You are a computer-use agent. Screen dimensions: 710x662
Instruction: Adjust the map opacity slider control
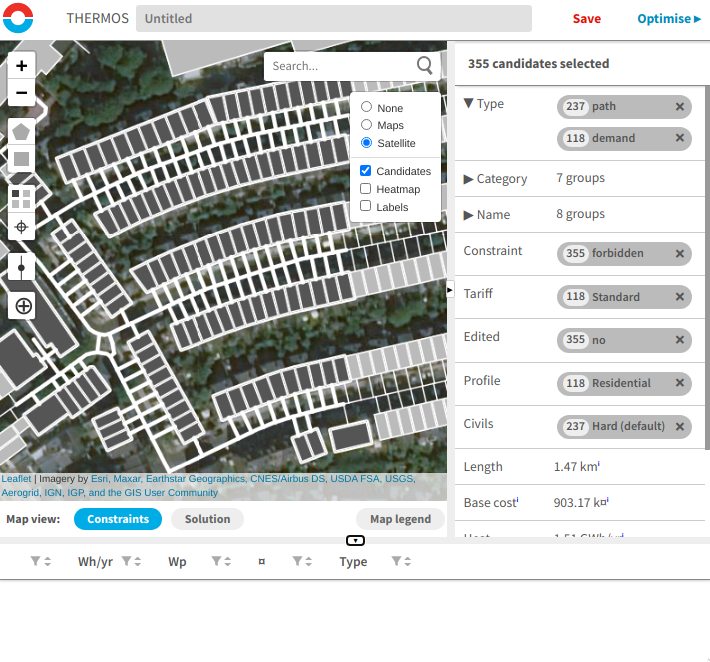[x=21, y=267]
